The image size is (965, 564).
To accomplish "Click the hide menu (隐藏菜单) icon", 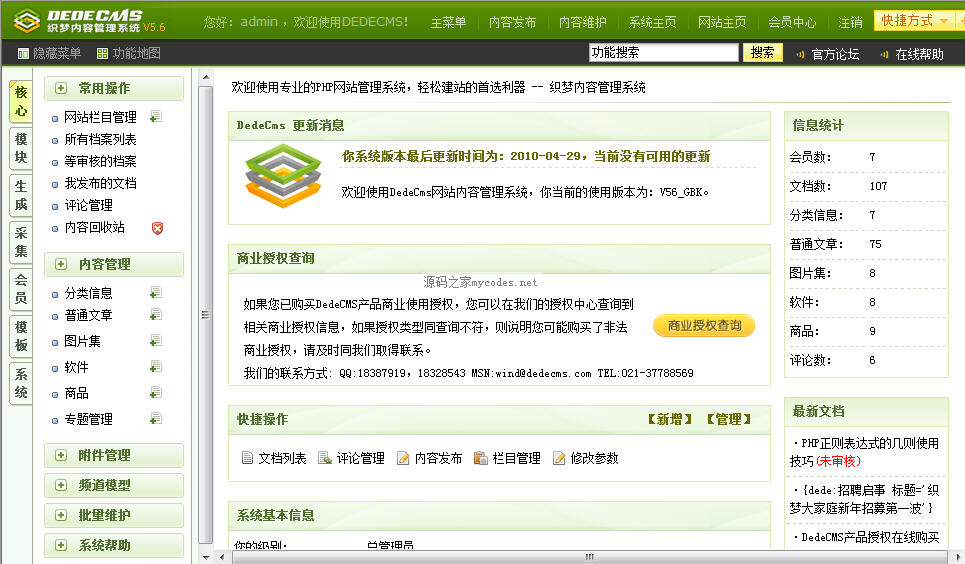I will (x=23, y=54).
